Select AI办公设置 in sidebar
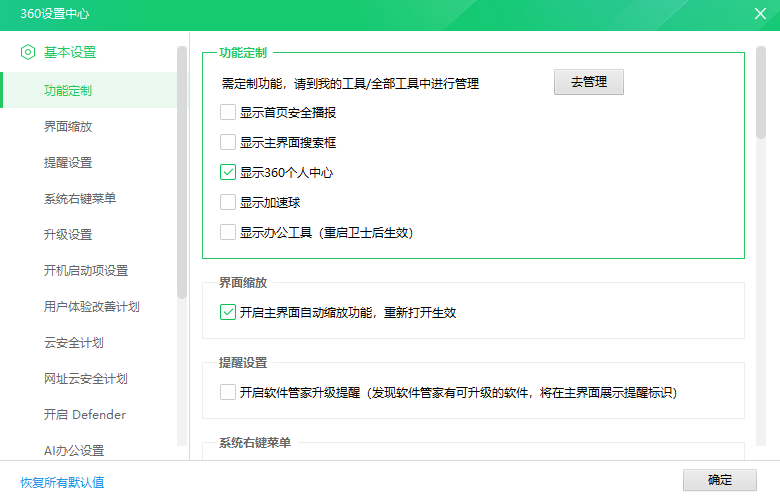 pos(74,451)
